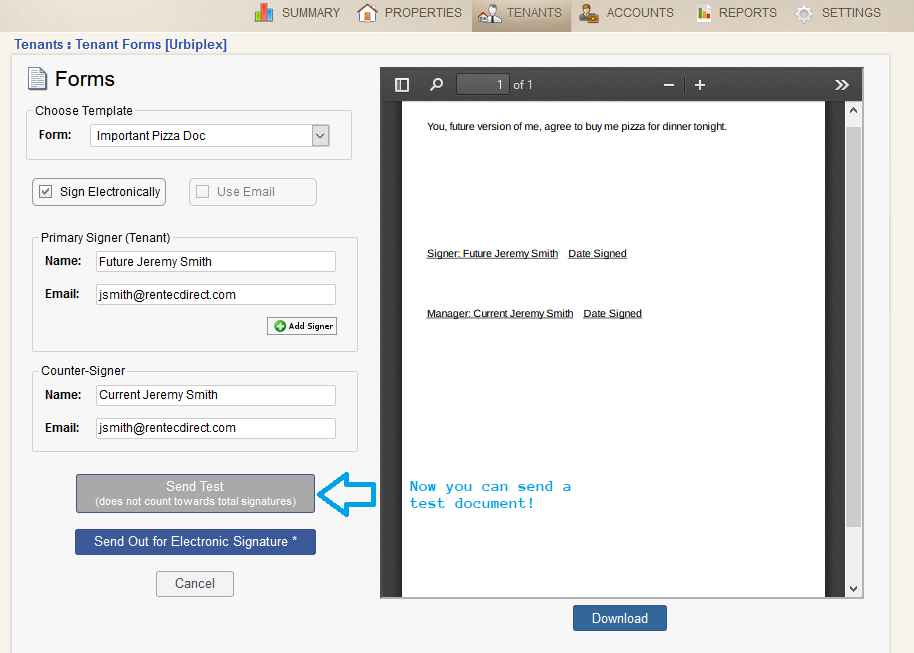The width and height of the screenshot is (914, 653).
Task: Zoom out the PDF with minus icon
Action: [669, 85]
